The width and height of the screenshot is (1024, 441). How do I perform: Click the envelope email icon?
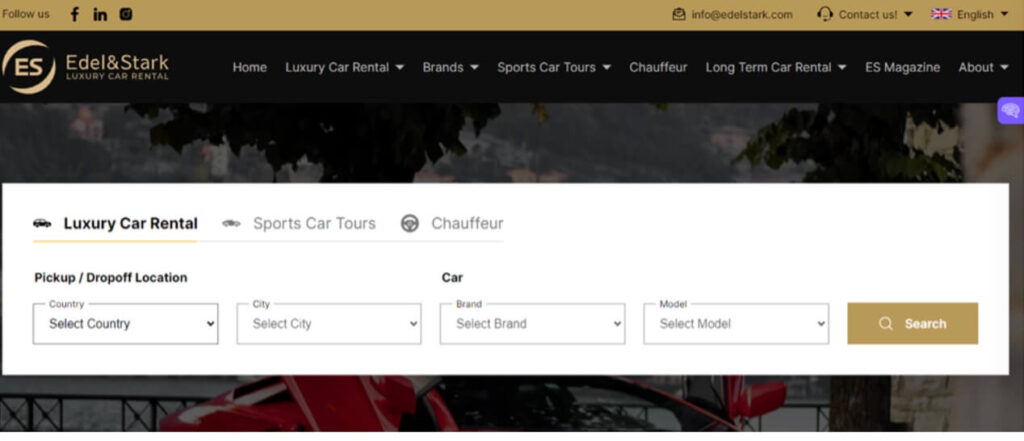[679, 14]
